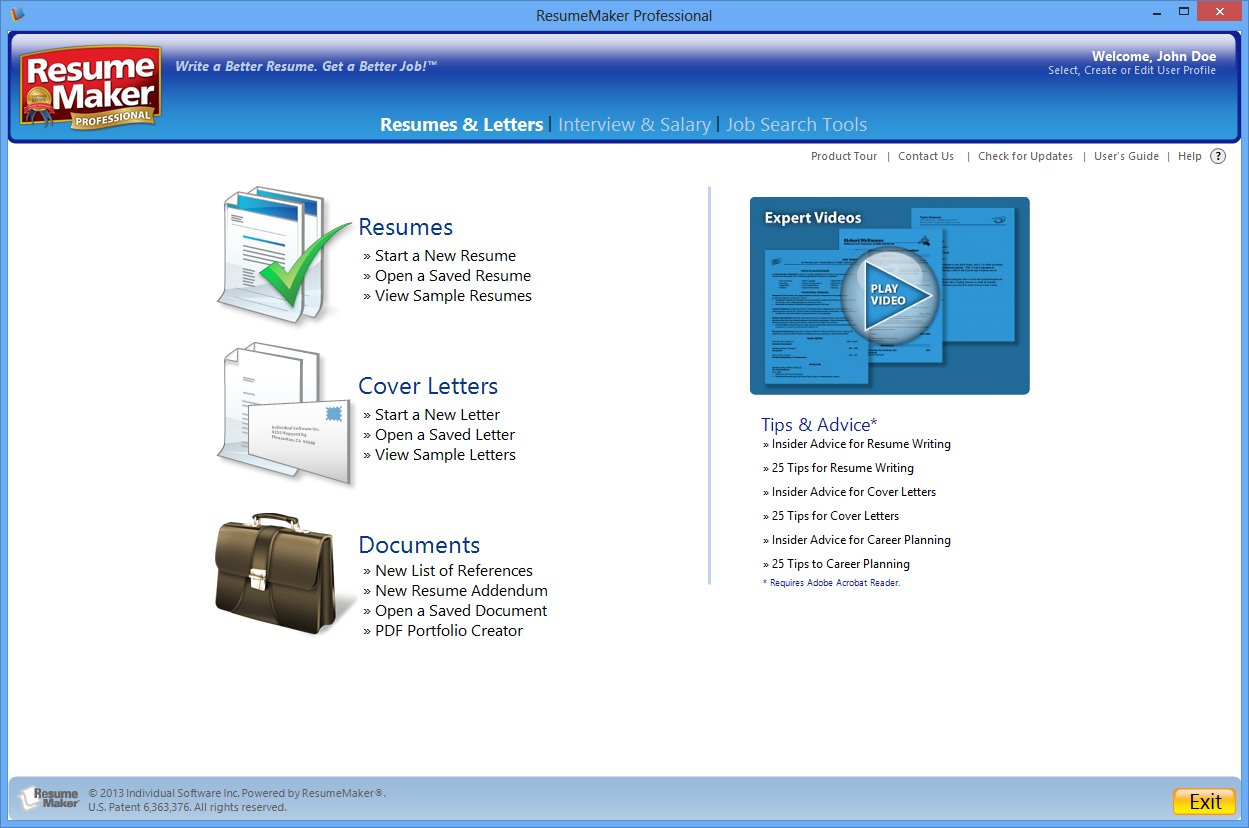Open a Saved Letter

point(444,434)
